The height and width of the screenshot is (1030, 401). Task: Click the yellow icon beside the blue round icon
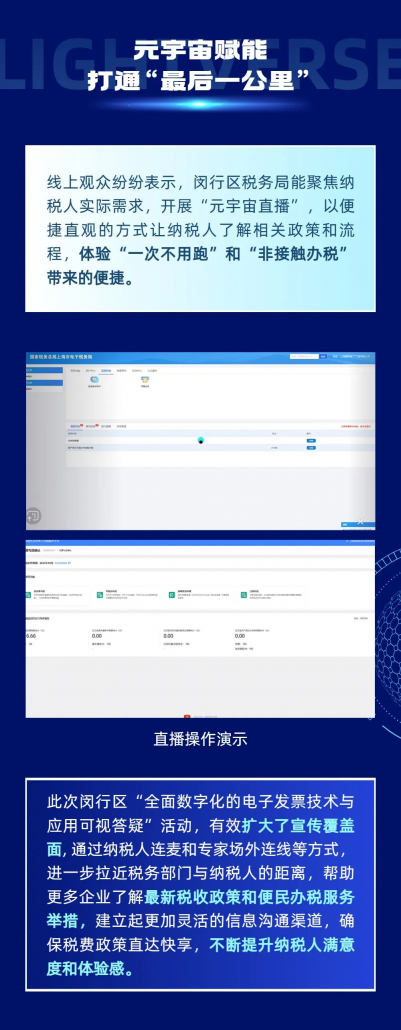[x=145, y=380]
